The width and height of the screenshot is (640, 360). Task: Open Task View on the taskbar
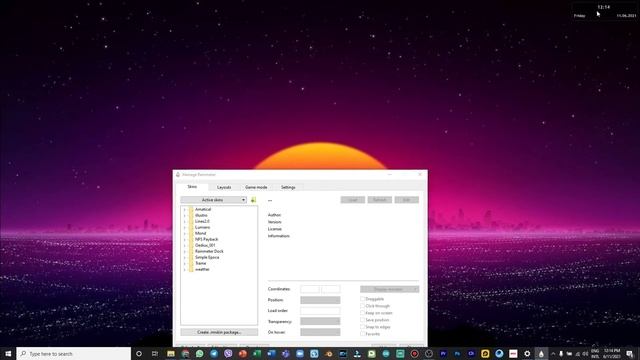click(x=155, y=353)
